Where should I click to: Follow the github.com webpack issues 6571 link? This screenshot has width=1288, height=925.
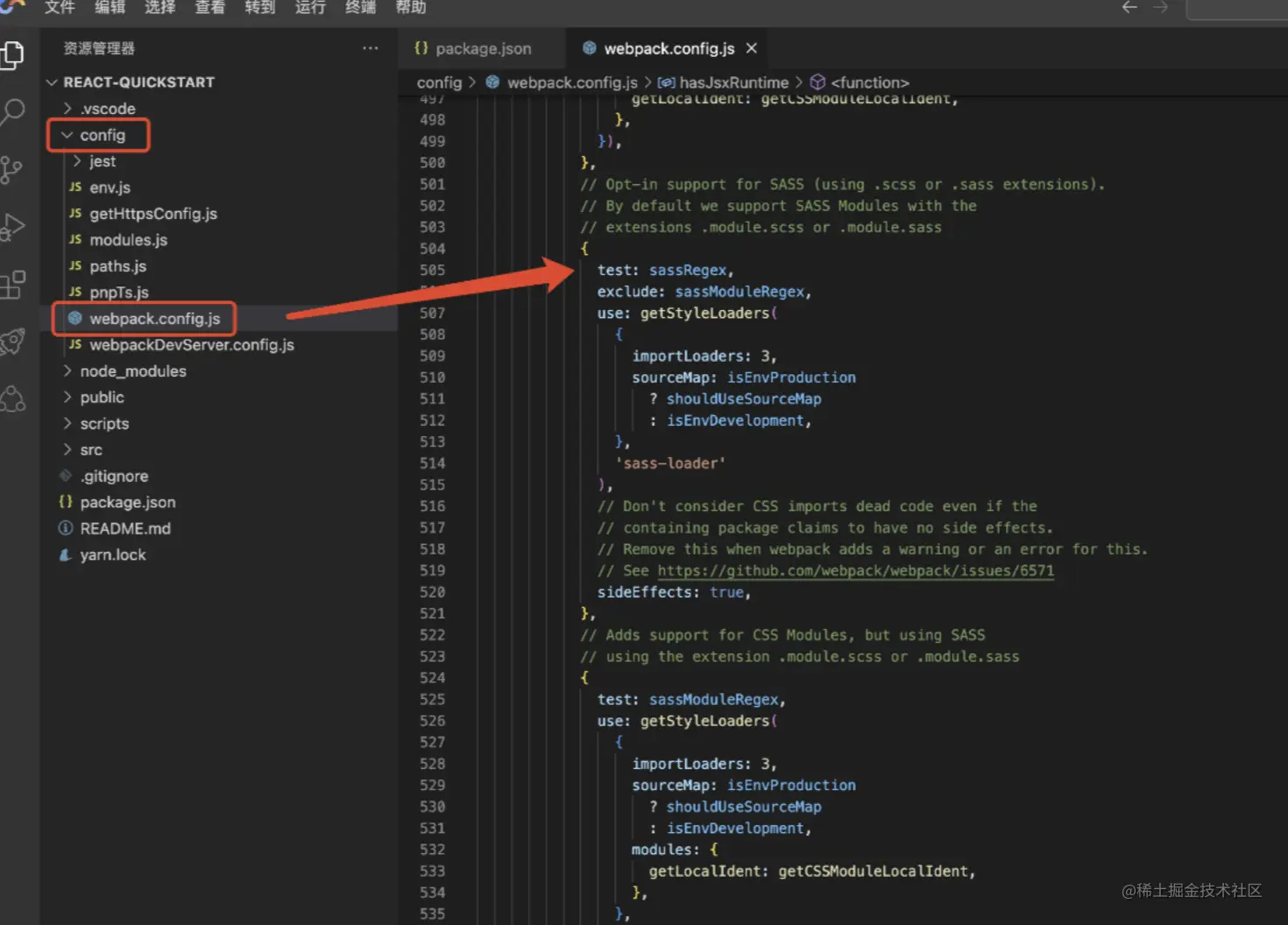pos(855,571)
